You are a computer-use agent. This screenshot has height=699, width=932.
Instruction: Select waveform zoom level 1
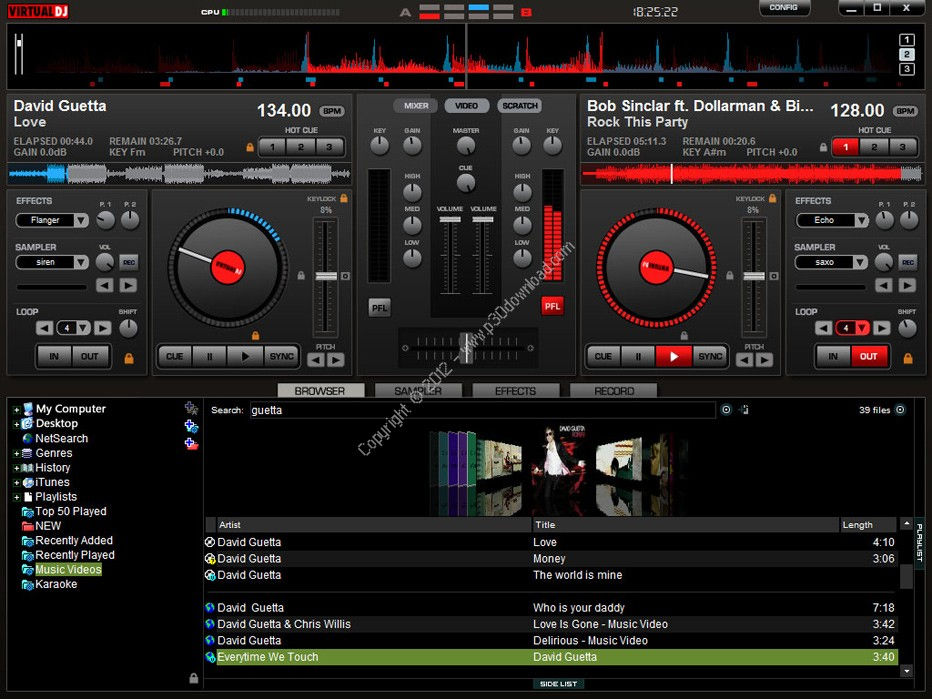(906, 40)
